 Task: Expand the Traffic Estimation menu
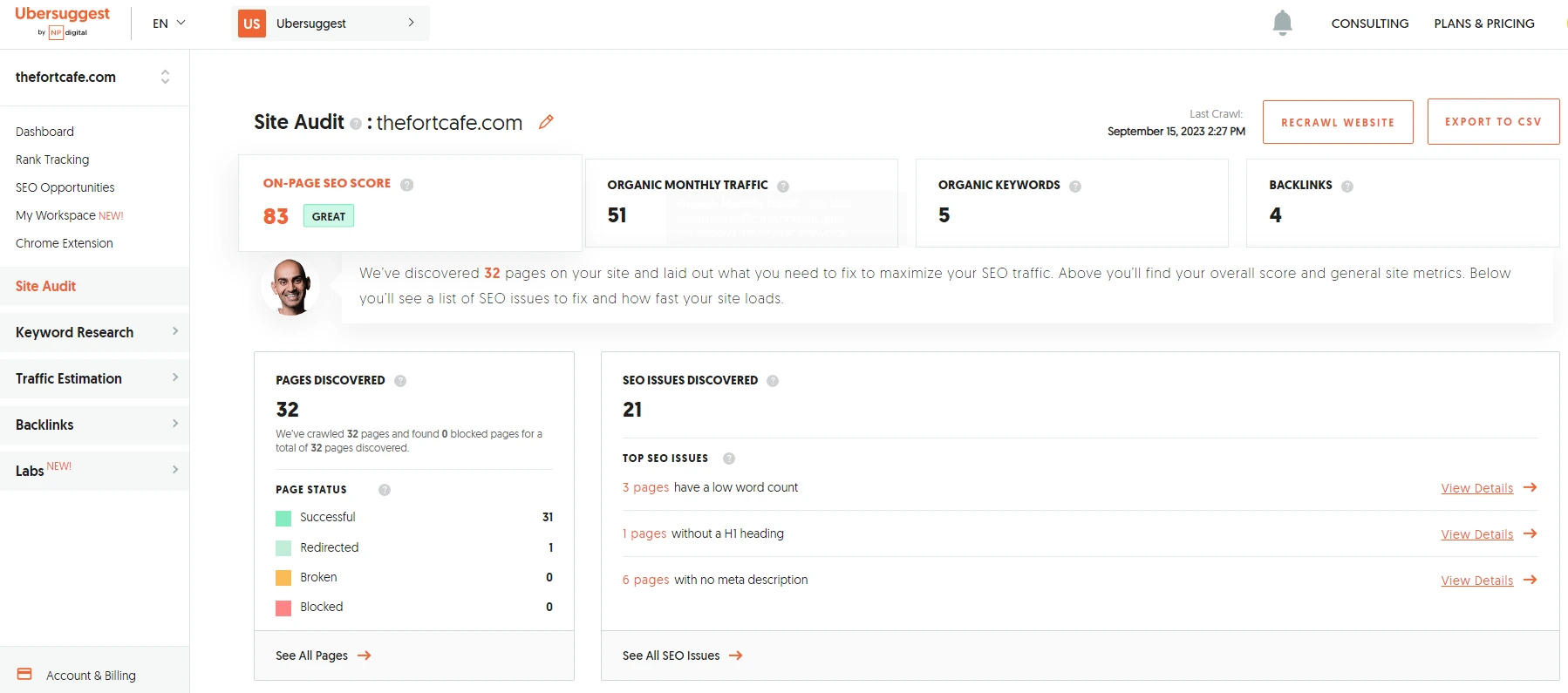(x=94, y=378)
